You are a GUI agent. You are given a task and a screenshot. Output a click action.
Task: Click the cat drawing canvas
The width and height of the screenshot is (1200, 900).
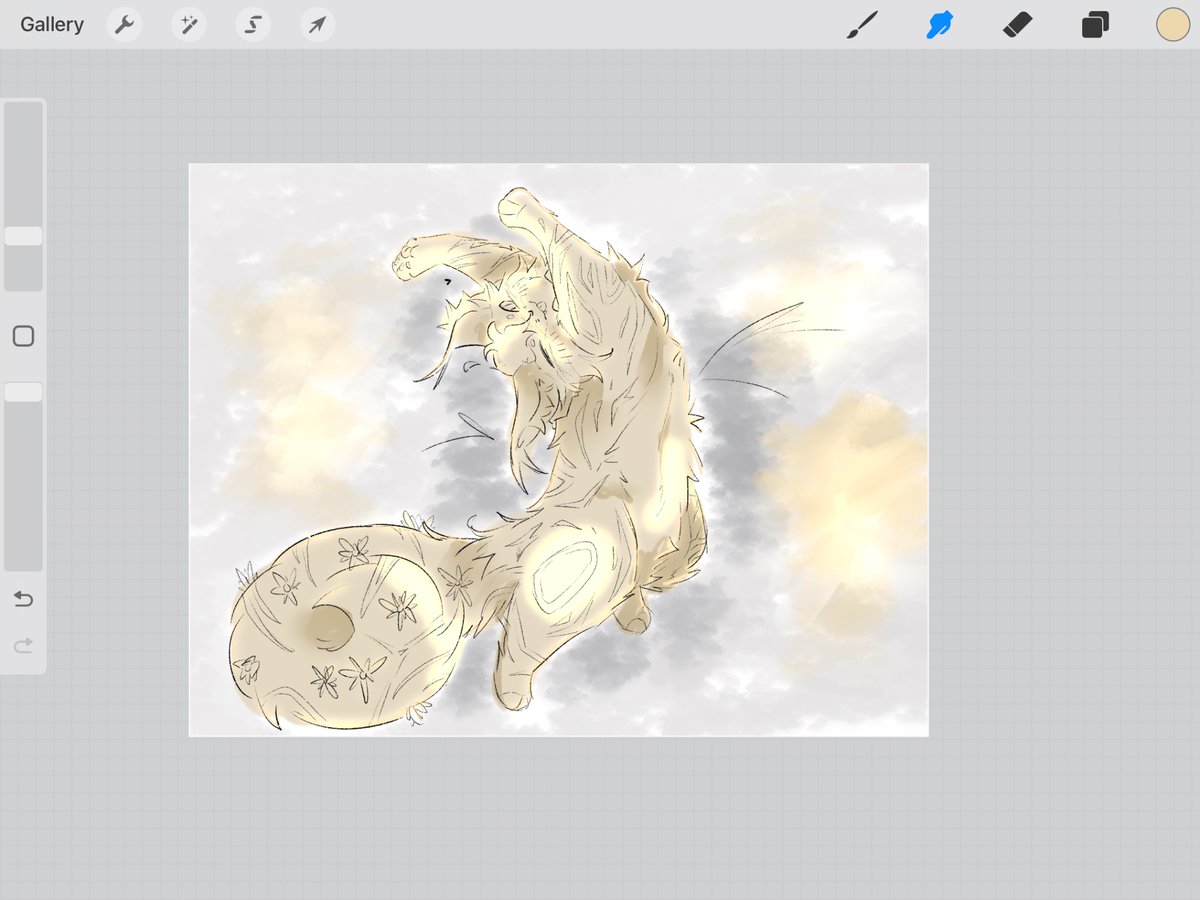[x=558, y=450]
